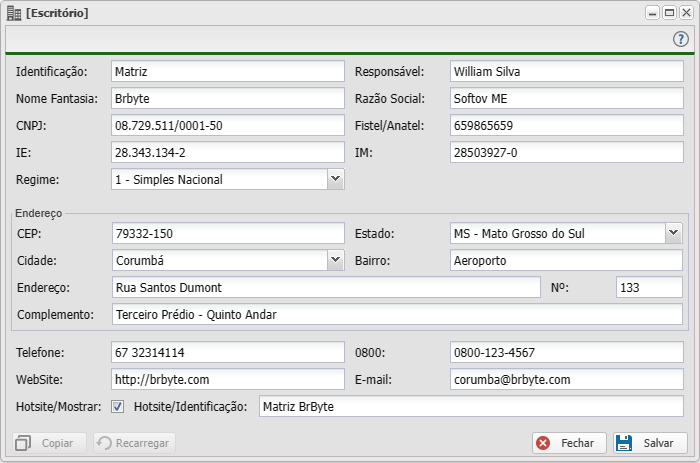
Task: Click the Copiar pages icon
Action: pos(24,443)
